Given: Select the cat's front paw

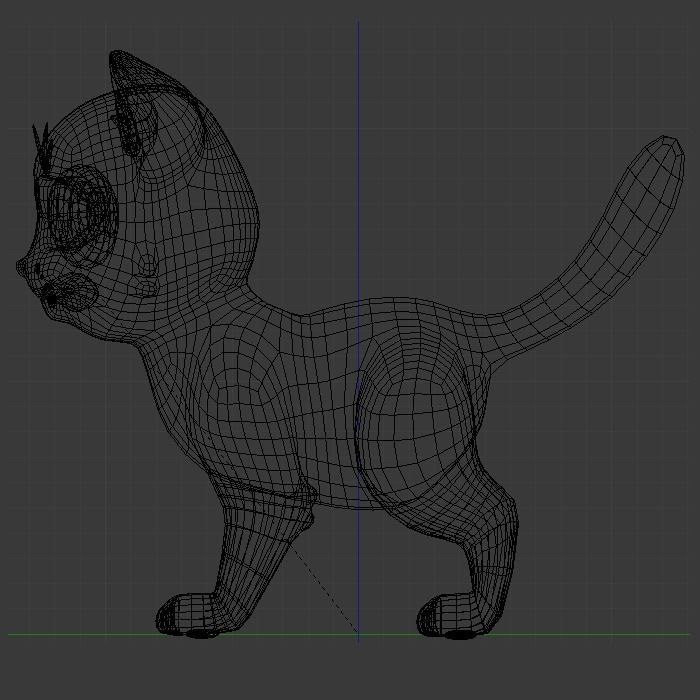Looking at the screenshot, I should pos(189,615).
